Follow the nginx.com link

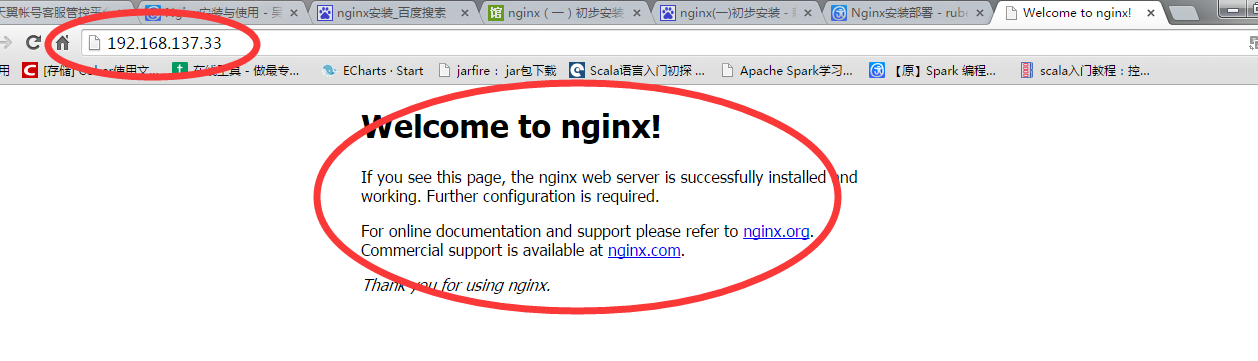644,251
